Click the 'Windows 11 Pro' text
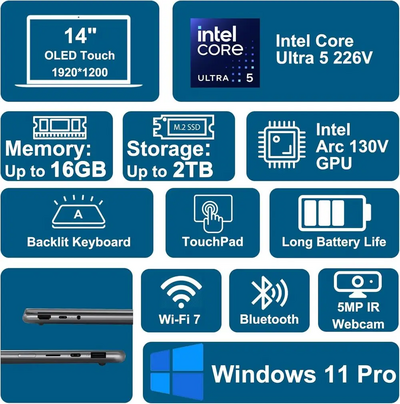Screen dimensions: 400x404 (x=304, y=373)
